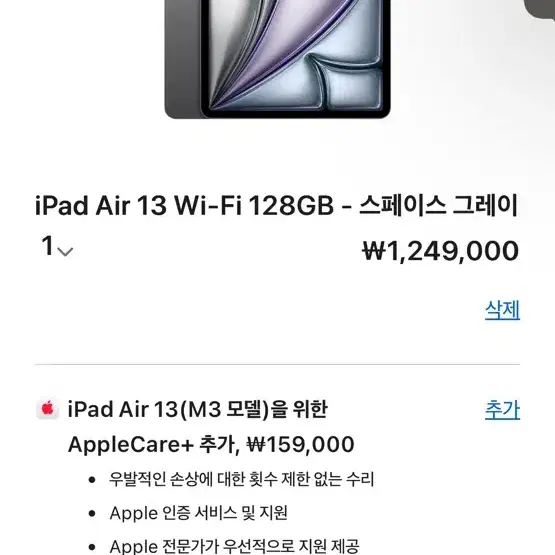Image resolution: width=555 pixels, height=555 pixels.
Task: Click 'AppleCare+ 추가, ₩159,000' text line
Action: tap(211, 445)
